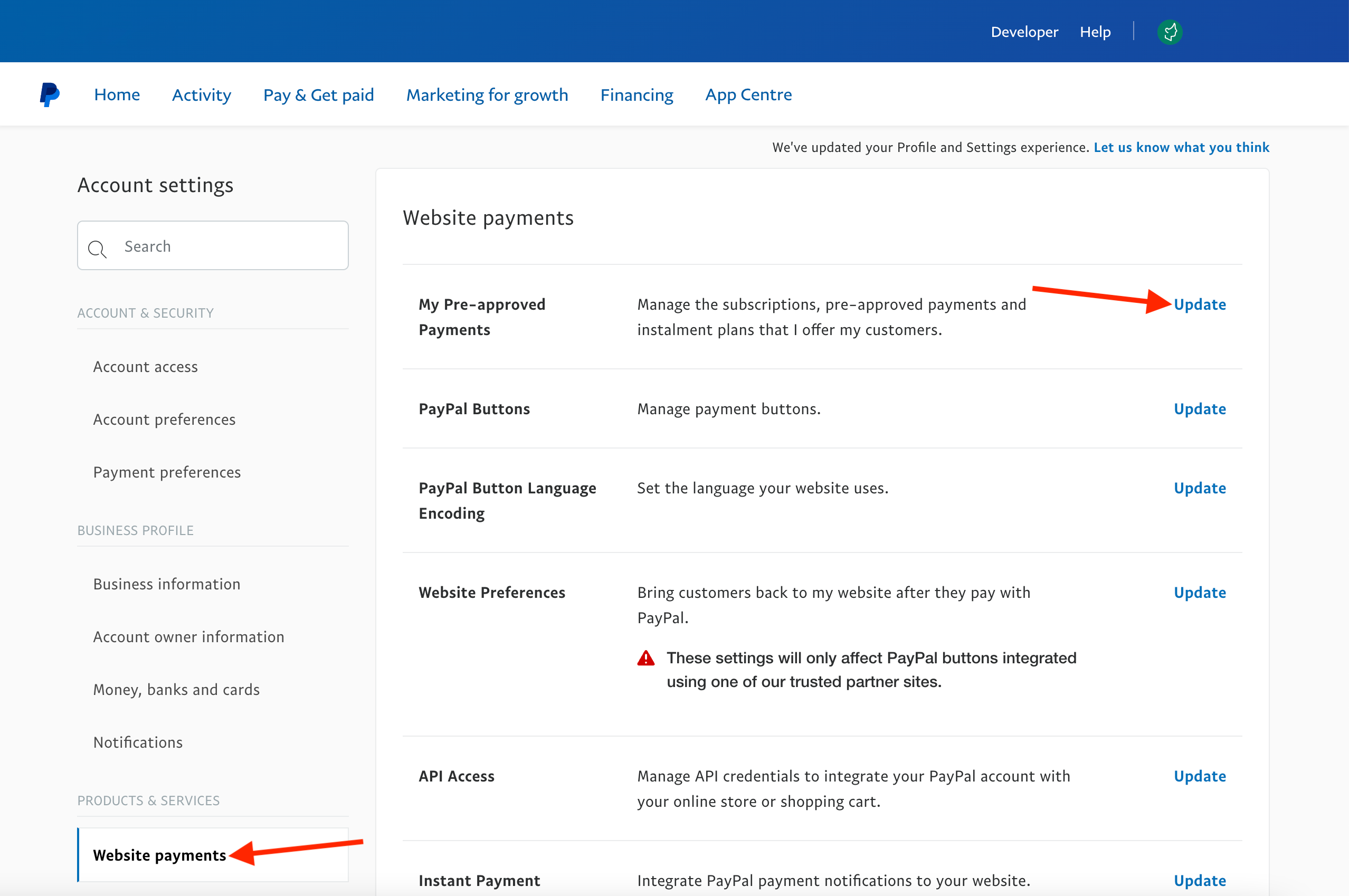Update Website Preferences

[1200, 593]
